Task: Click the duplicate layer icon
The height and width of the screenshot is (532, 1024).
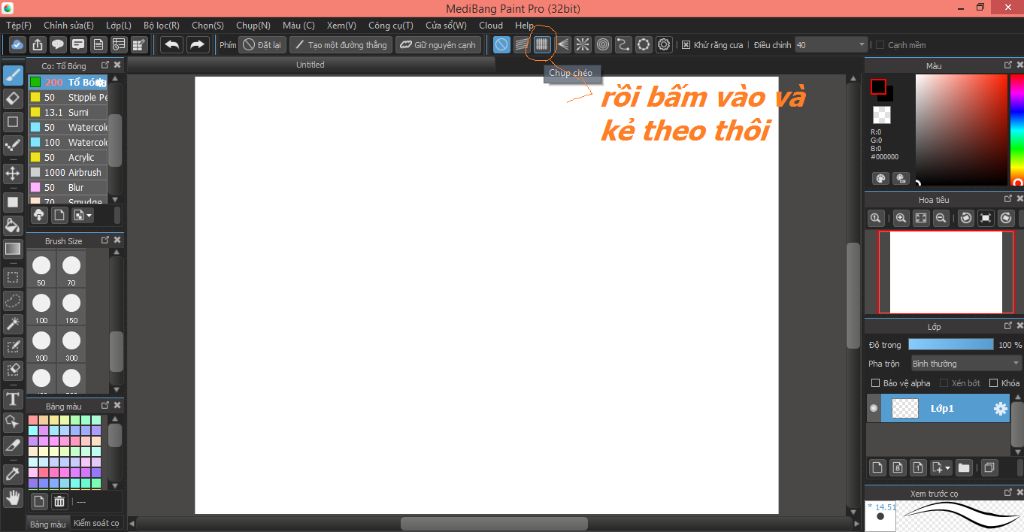Action: pyautogui.click(x=989, y=467)
